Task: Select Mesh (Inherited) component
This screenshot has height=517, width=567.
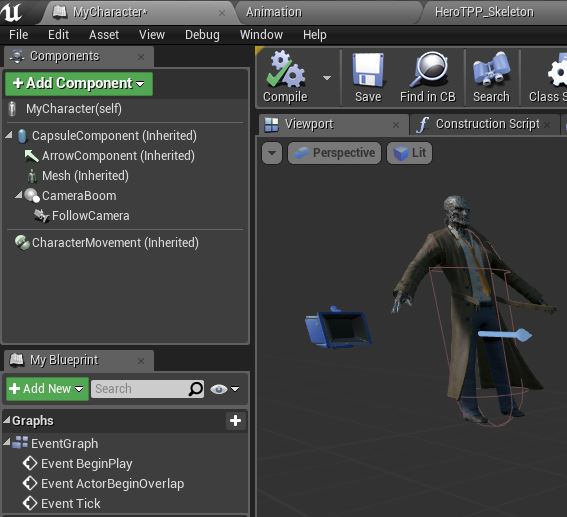Action: click(85, 176)
